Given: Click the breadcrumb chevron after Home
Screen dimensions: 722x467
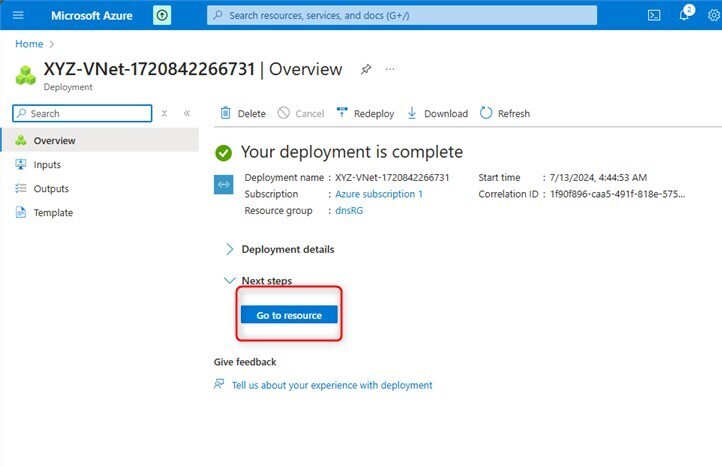Looking at the screenshot, I should coord(52,44).
